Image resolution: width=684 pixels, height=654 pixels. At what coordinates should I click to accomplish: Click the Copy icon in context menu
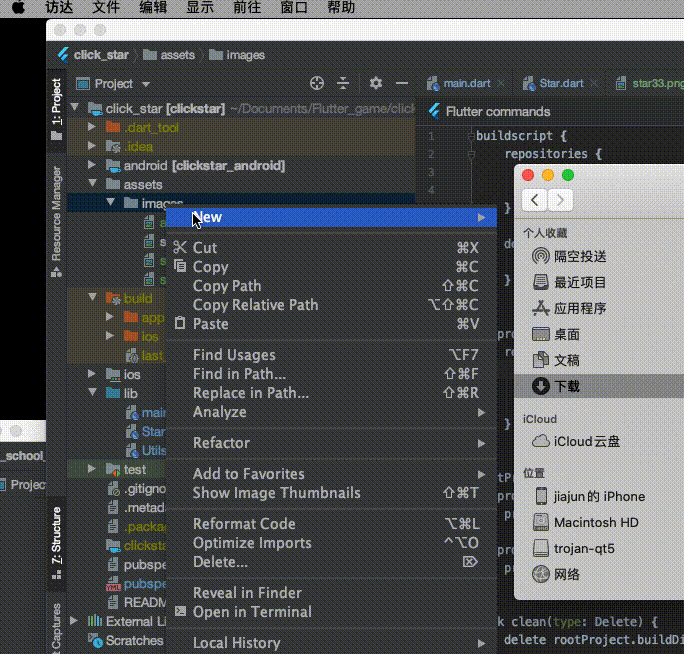coord(180,266)
